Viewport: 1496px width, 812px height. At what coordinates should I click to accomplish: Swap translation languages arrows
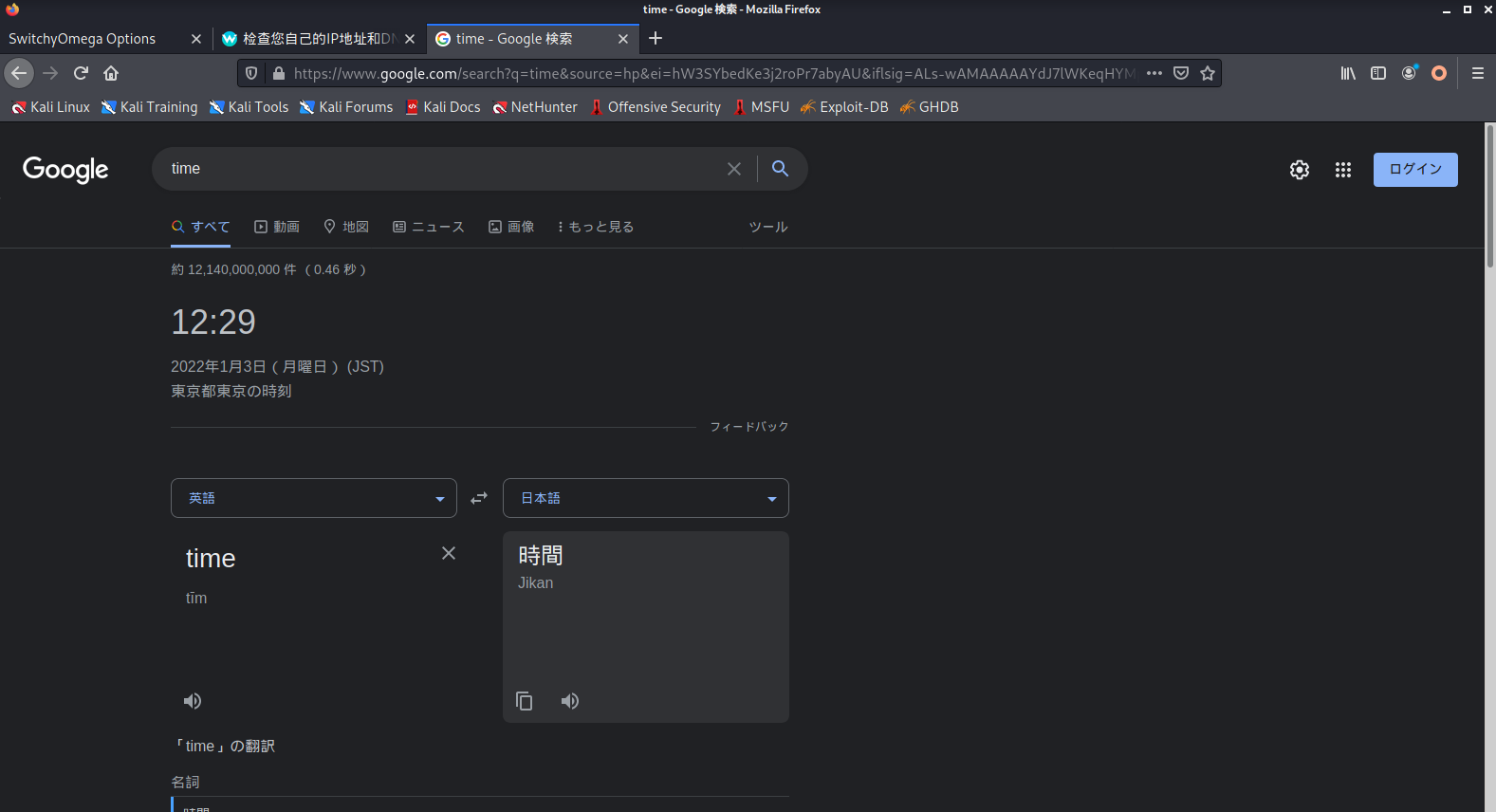coord(479,498)
